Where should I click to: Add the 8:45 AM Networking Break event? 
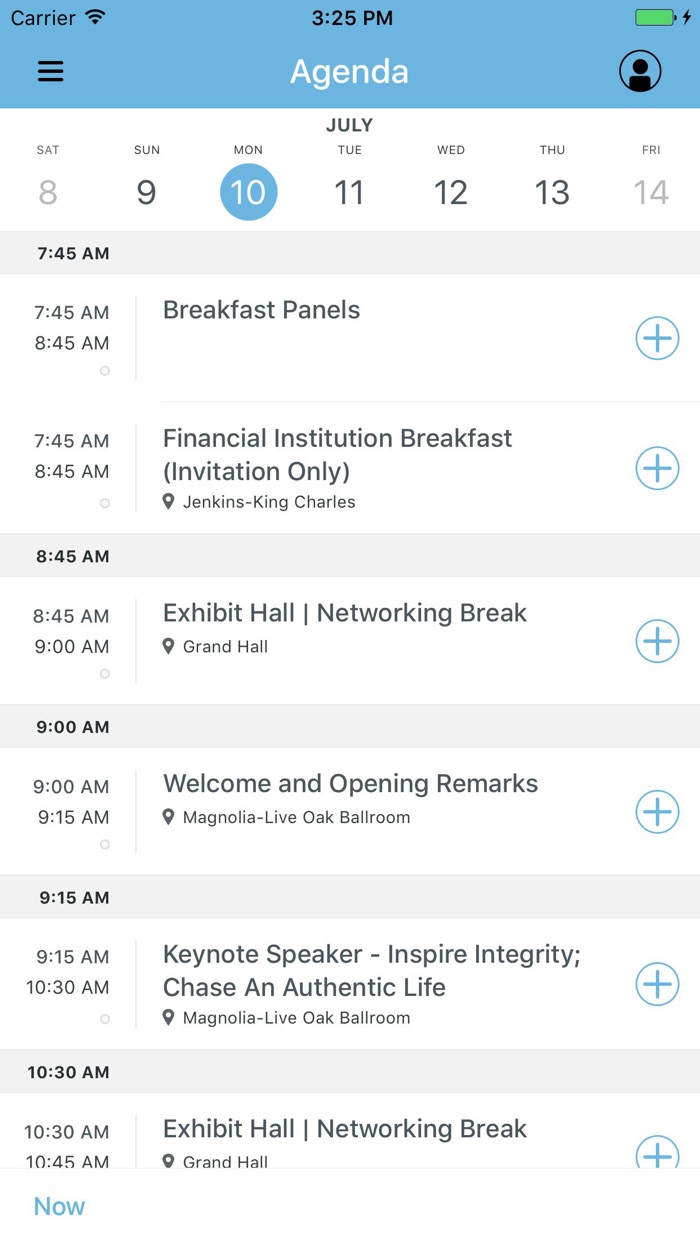click(657, 641)
